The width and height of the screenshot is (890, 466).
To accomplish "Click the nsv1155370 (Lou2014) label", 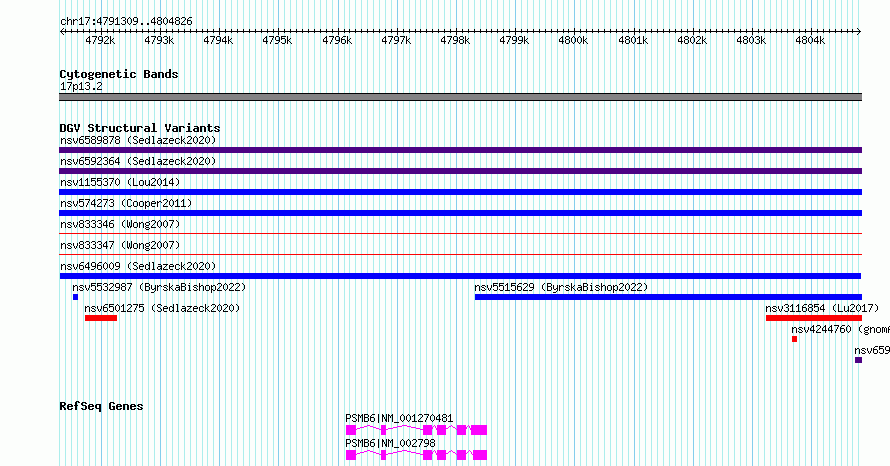I will pos(120,182).
